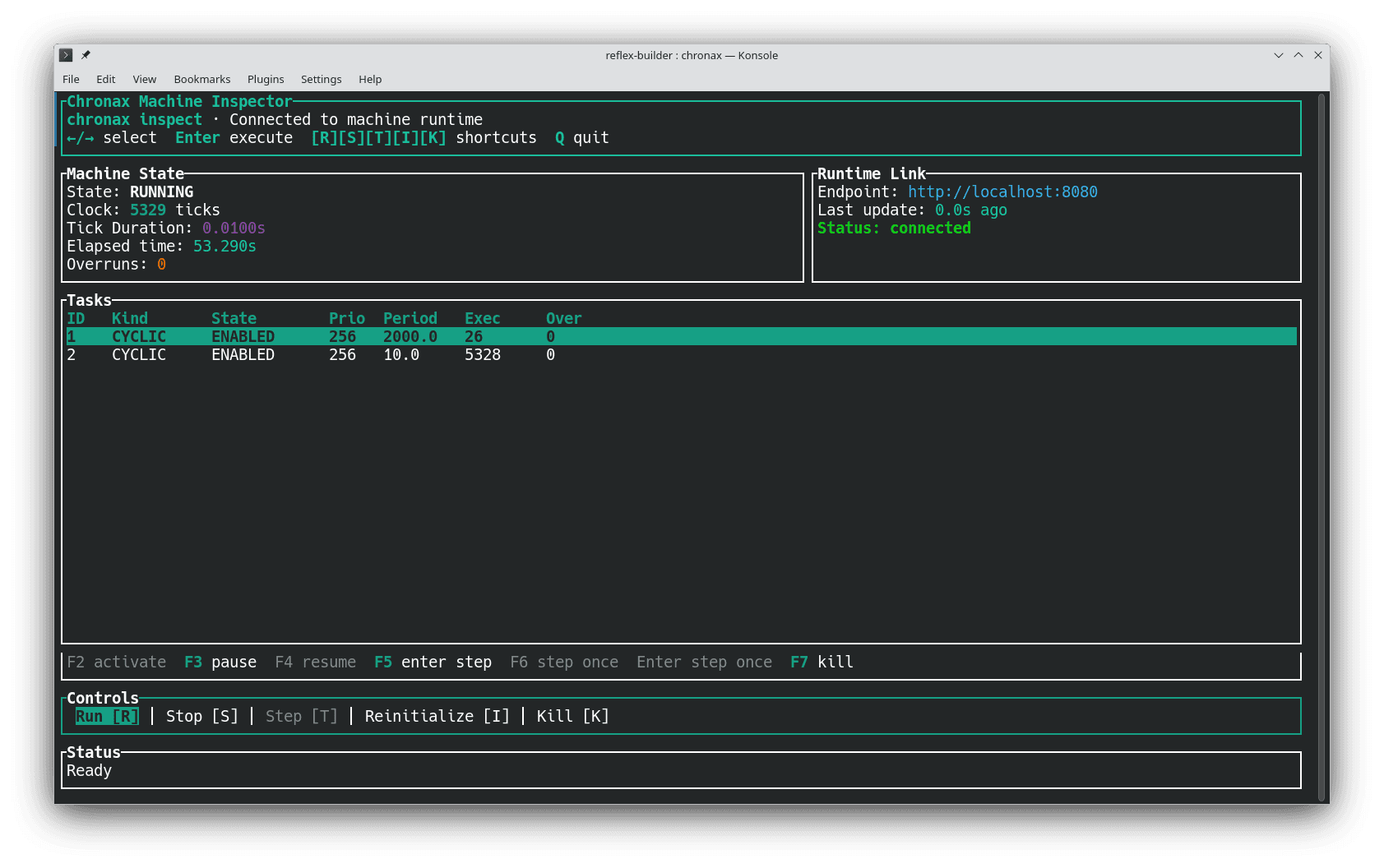Open the Bookmarks menu

pos(201,79)
